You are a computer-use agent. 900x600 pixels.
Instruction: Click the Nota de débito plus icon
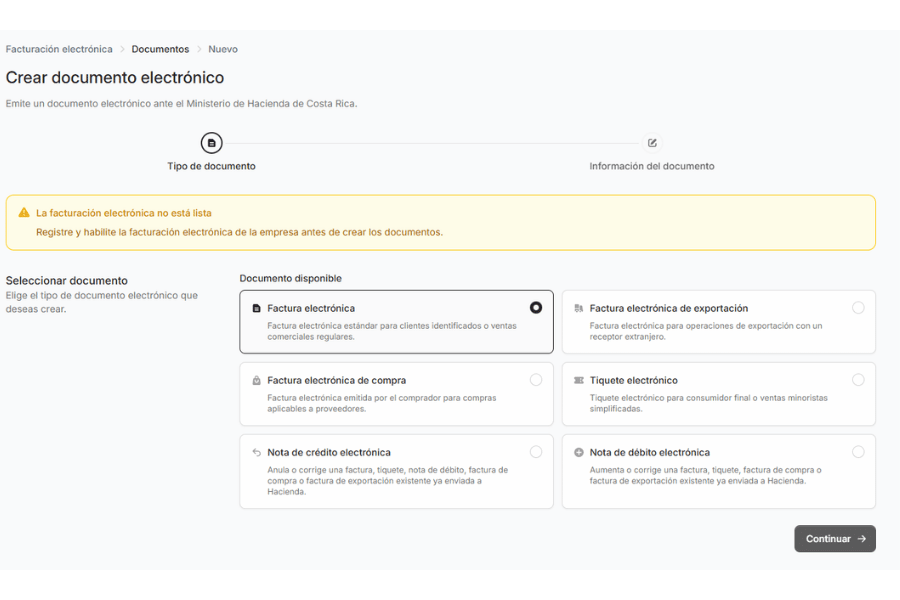click(579, 452)
